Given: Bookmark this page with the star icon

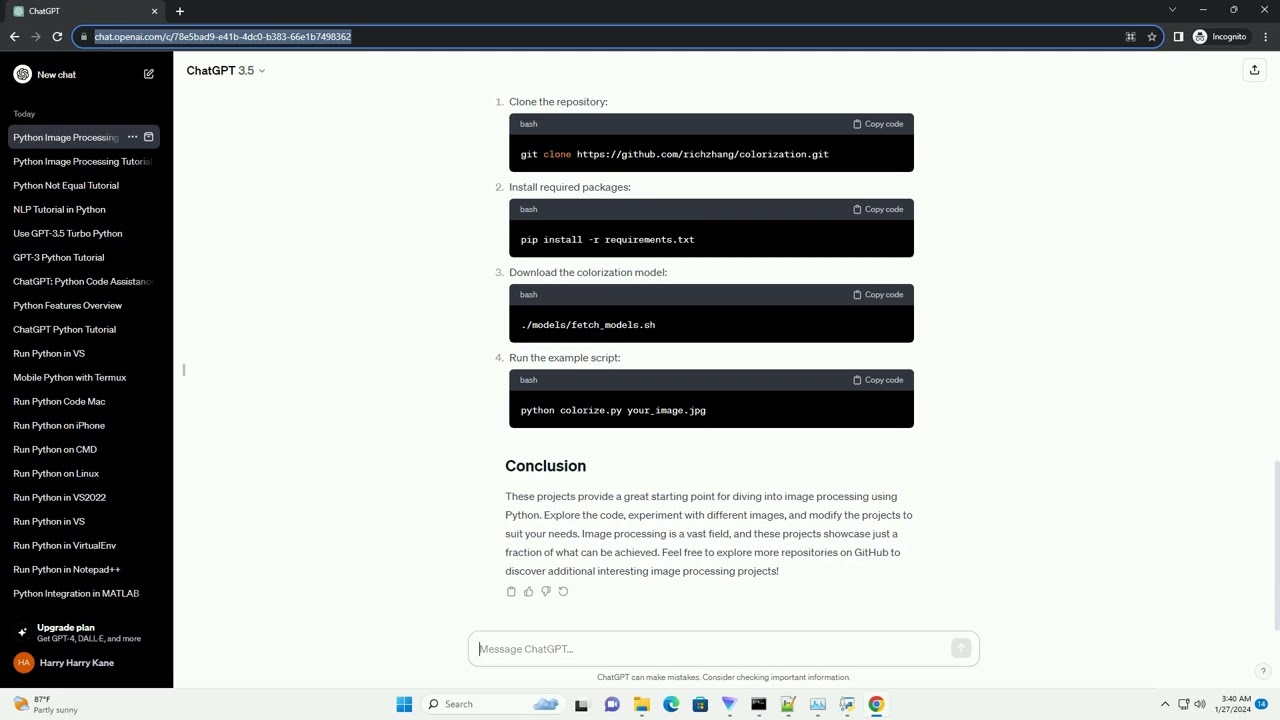Looking at the screenshot, I should tap(1152, 37).
